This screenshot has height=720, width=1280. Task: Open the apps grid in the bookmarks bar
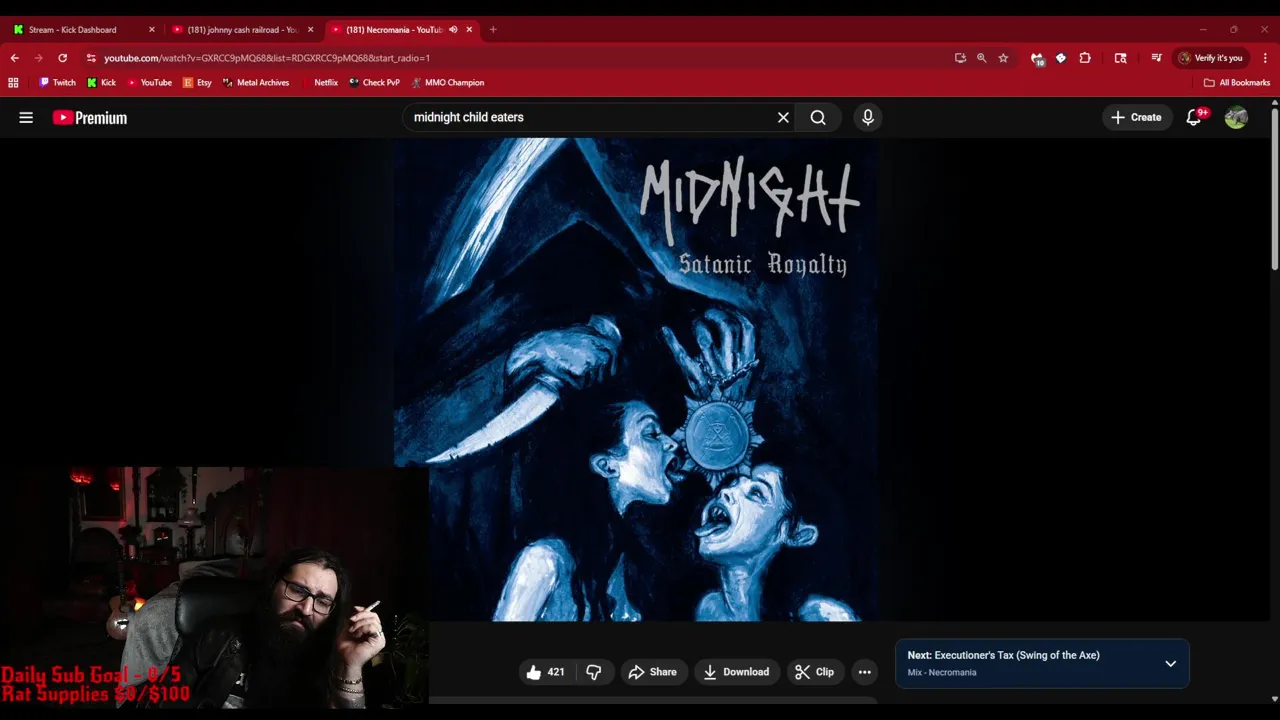click(13, 83)
